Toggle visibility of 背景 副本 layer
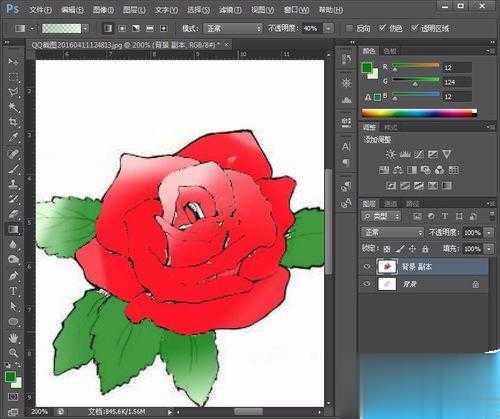Viewport: 500px width, 419px height. pyautogui.click(x=367, y=267)
